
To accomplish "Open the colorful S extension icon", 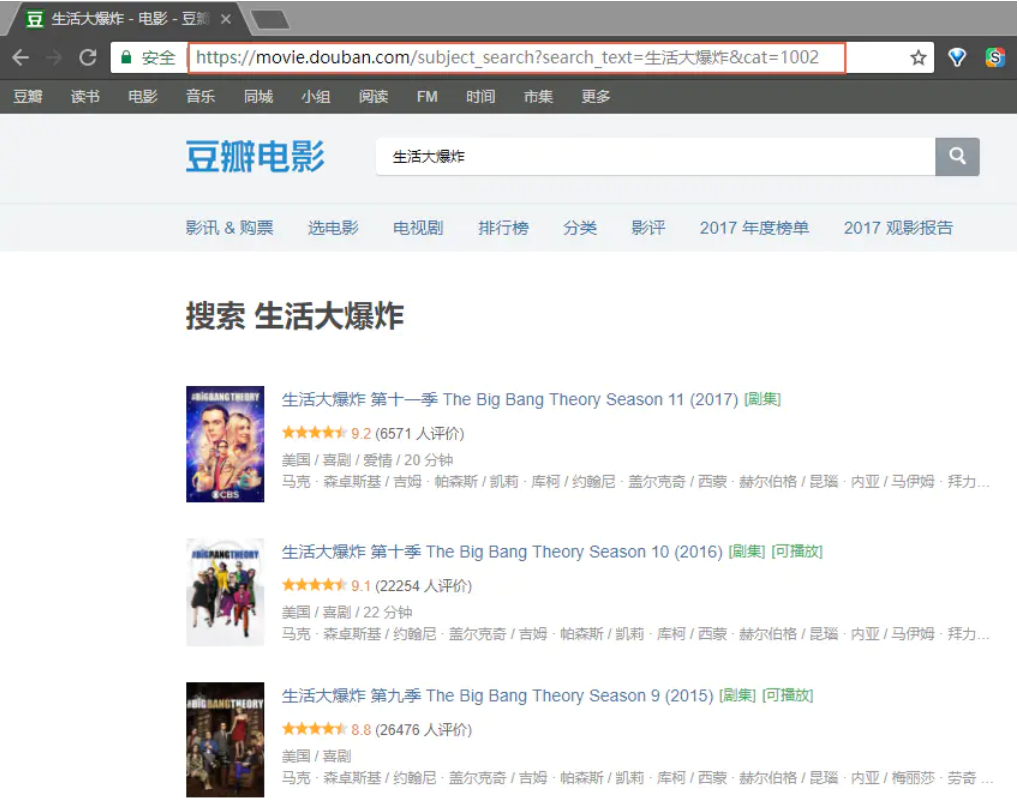I will [x=995, y=58].
